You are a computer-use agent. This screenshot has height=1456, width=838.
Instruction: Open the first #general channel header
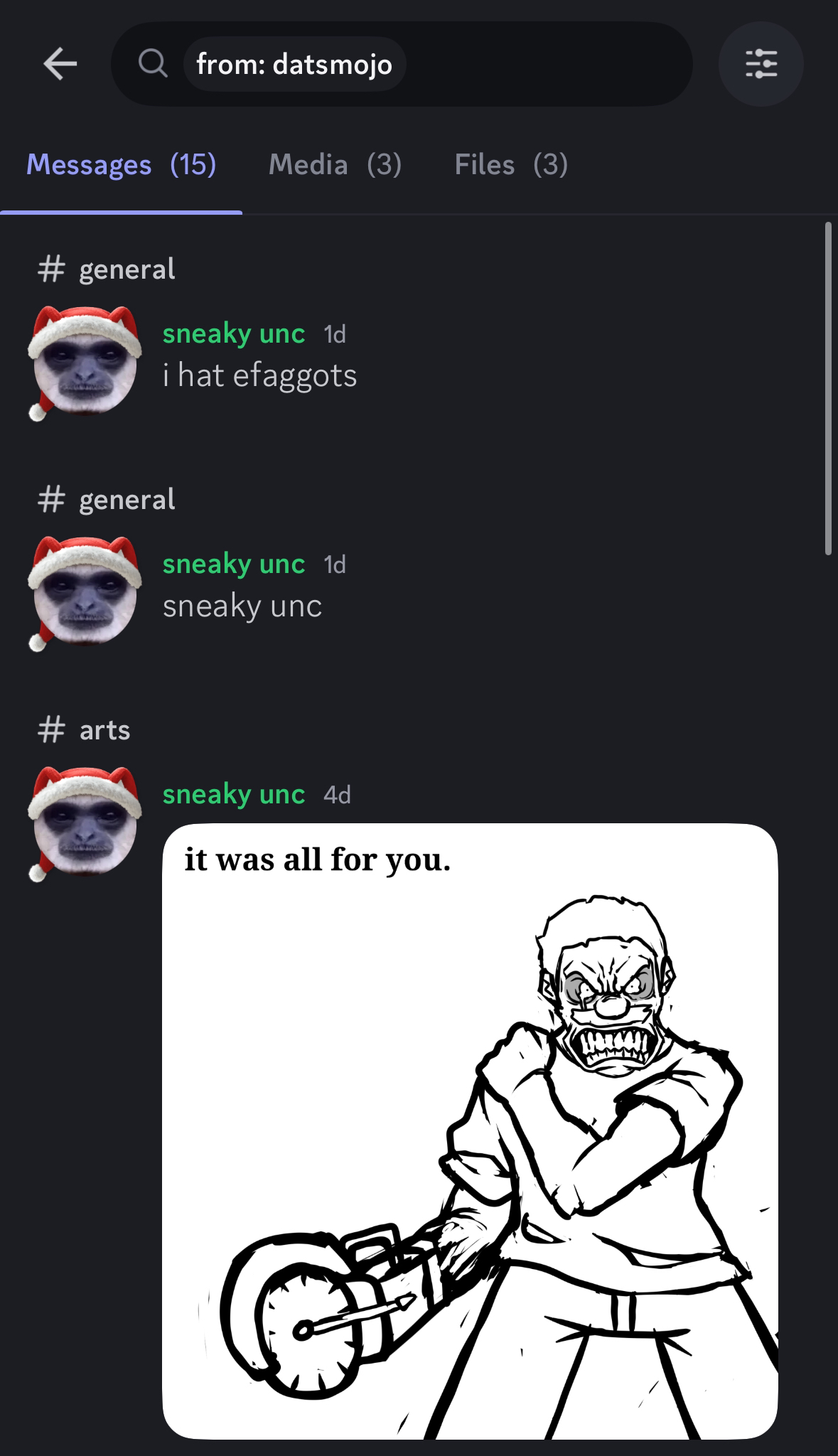click(107, 269)
